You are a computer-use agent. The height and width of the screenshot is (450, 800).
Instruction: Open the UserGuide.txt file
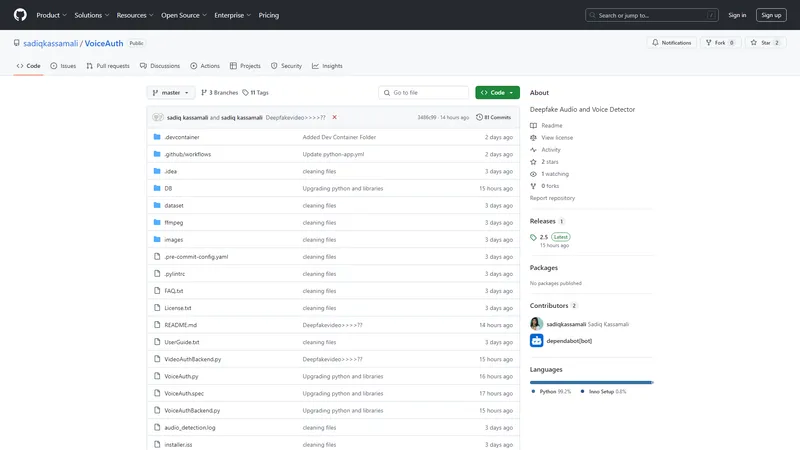(x=182, y=342)
